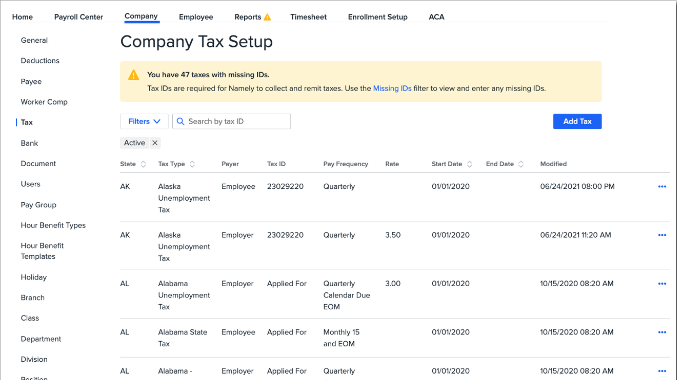
Task: Open the Home tab
Action: pyautogui.click(x=22, y=17)
